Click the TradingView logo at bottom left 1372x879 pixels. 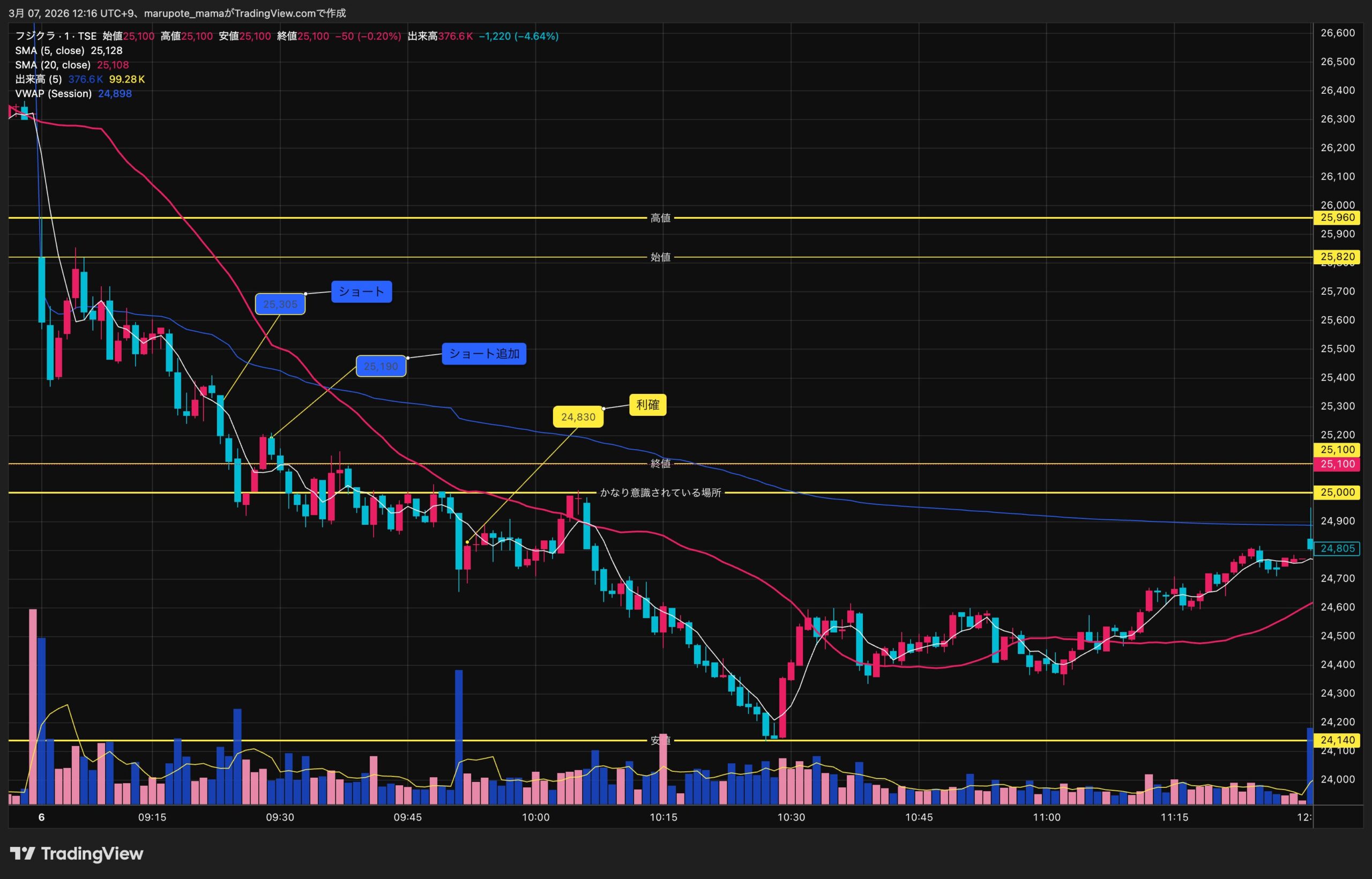point(77,854)
